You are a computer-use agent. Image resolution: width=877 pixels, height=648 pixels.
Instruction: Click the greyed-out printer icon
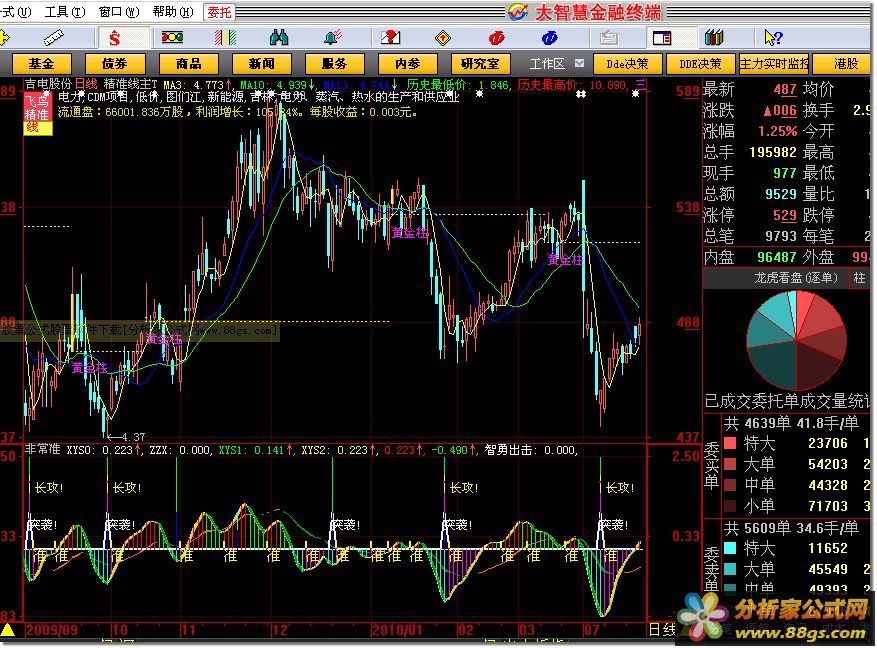(609, 38)
